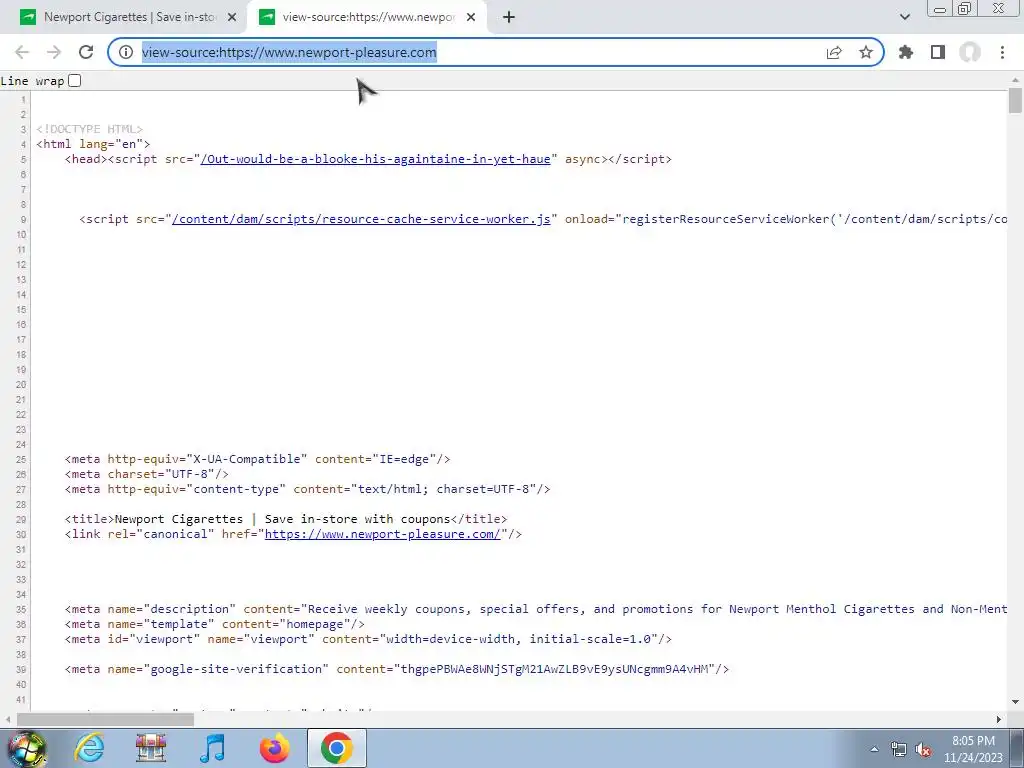1024x768 pixels.
Task: Click the vertical scrollbar thumb
Action: 1015,101
